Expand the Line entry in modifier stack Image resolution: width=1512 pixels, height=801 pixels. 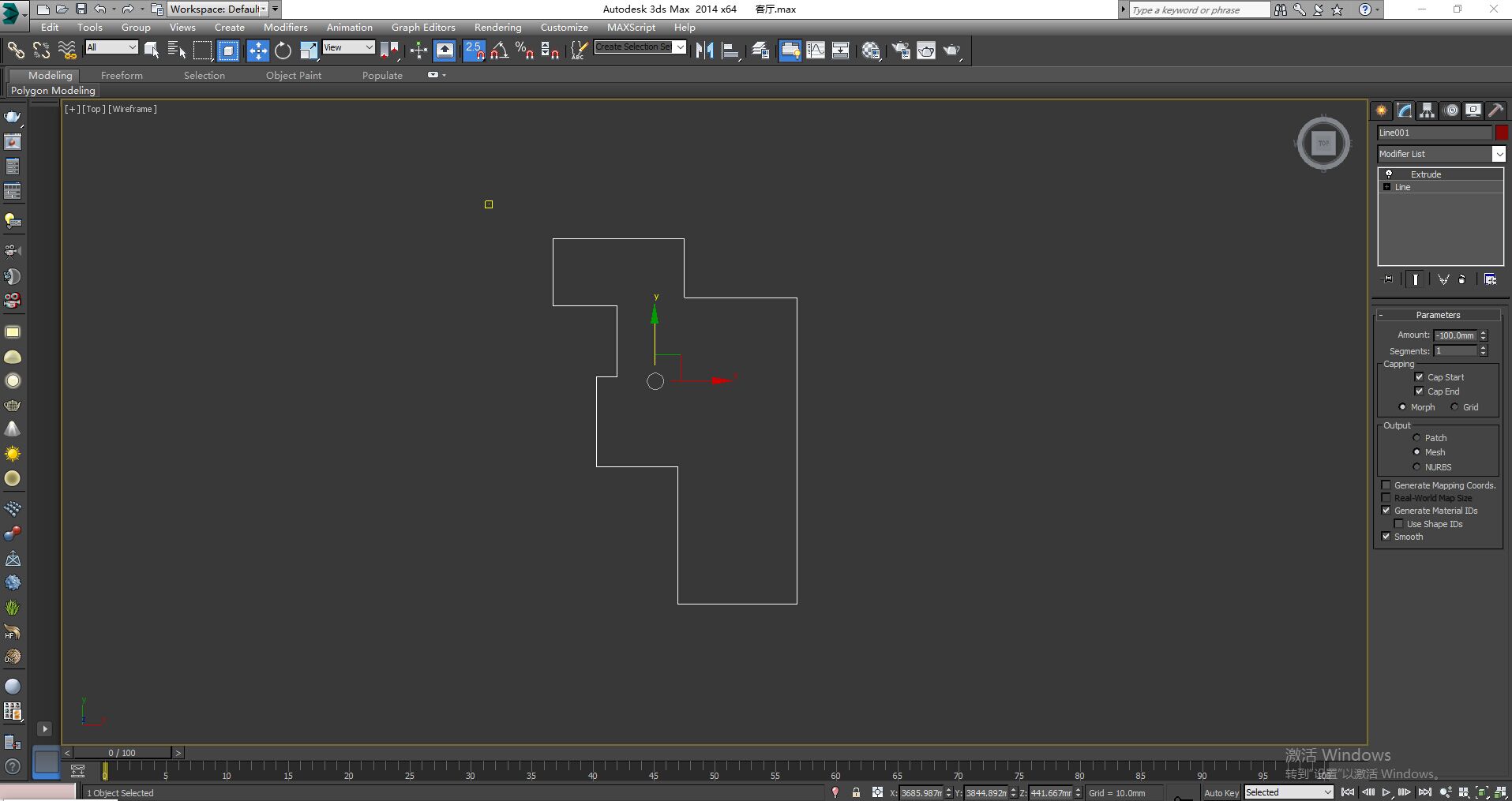coord(1386,187)
